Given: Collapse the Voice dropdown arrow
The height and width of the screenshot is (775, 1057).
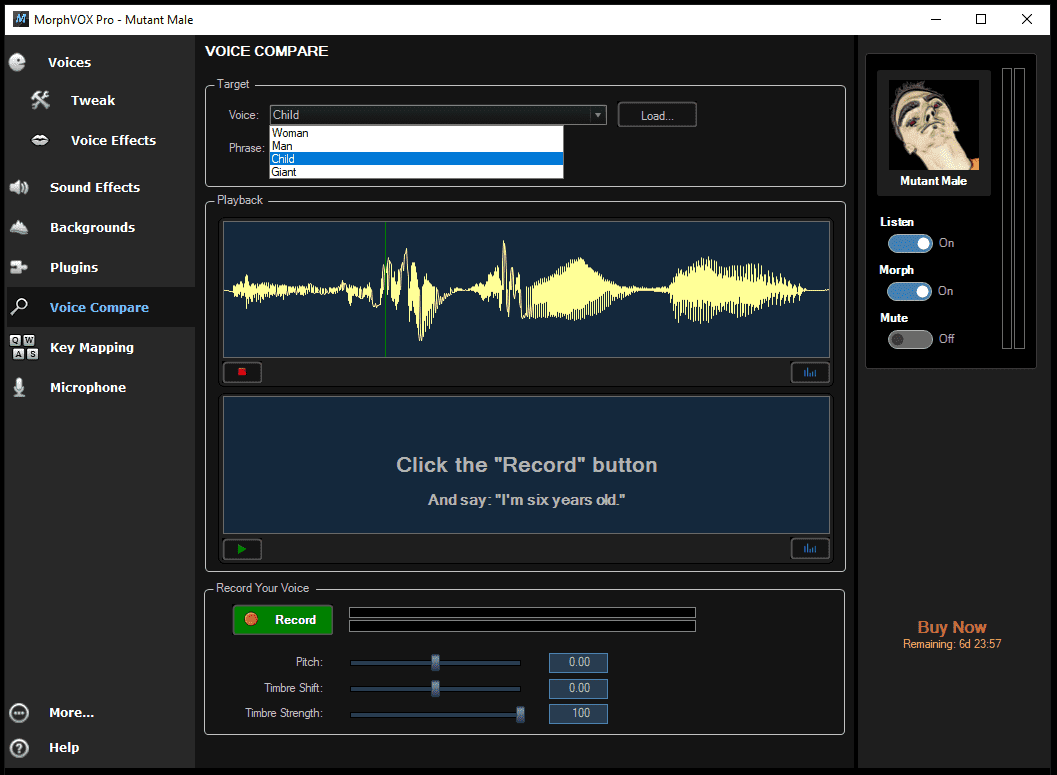Looking at the screenshot, I should 597,115.
